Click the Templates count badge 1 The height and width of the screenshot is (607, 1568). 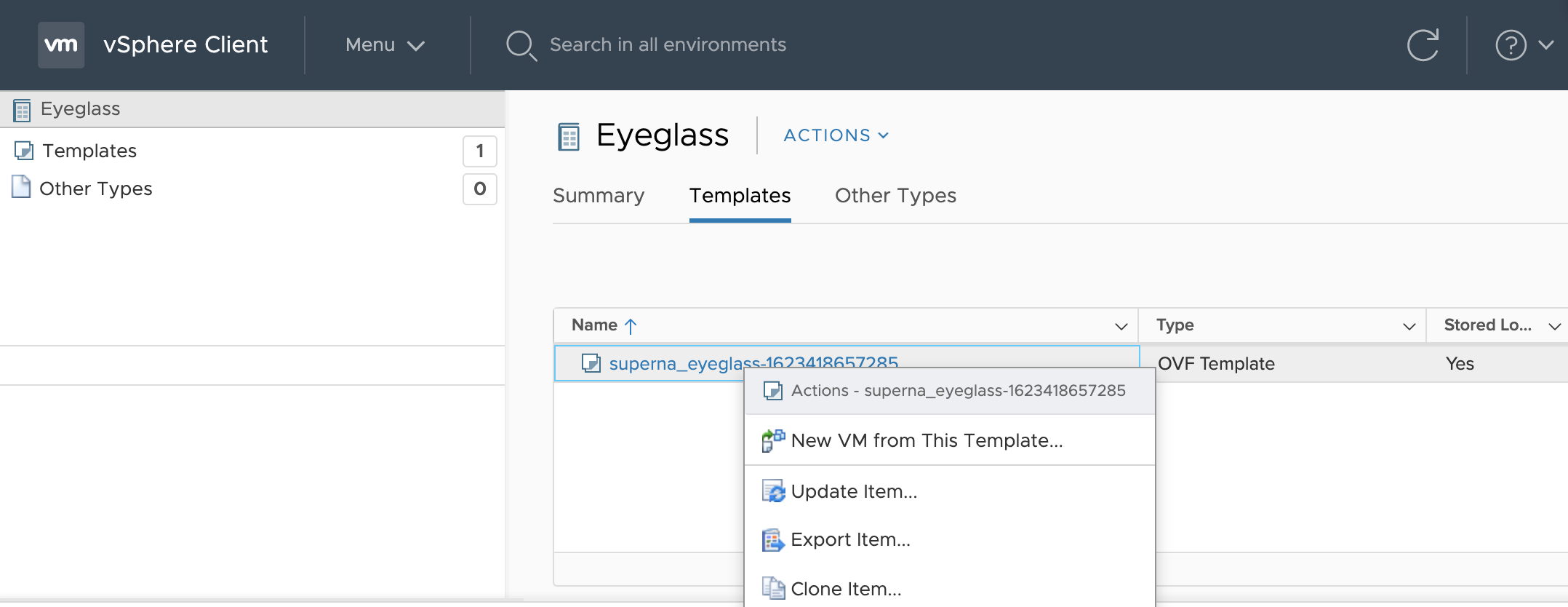pos(480,151)
